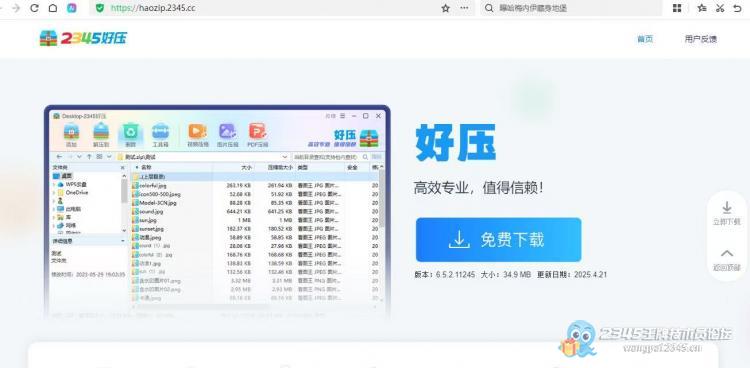Expand the 此电脑 tree node in the preview
Image resolution: width=750 pixels, height=368 pixels.
coord(54,209)
